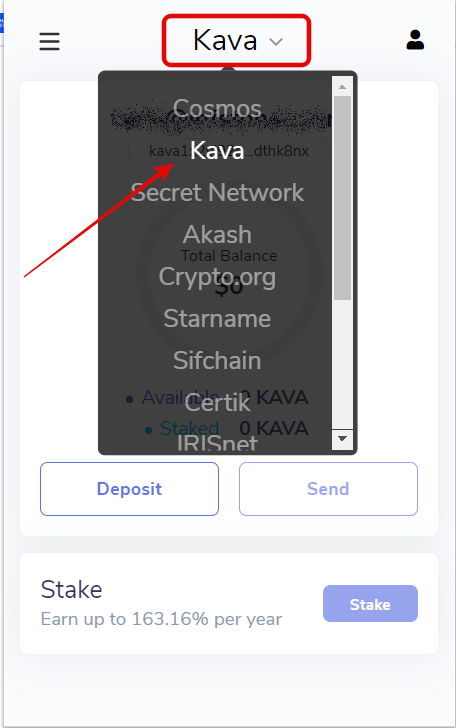Screen dimensions: 456x728
Task: Click the Kava network title selector
Action: [236, 40]
